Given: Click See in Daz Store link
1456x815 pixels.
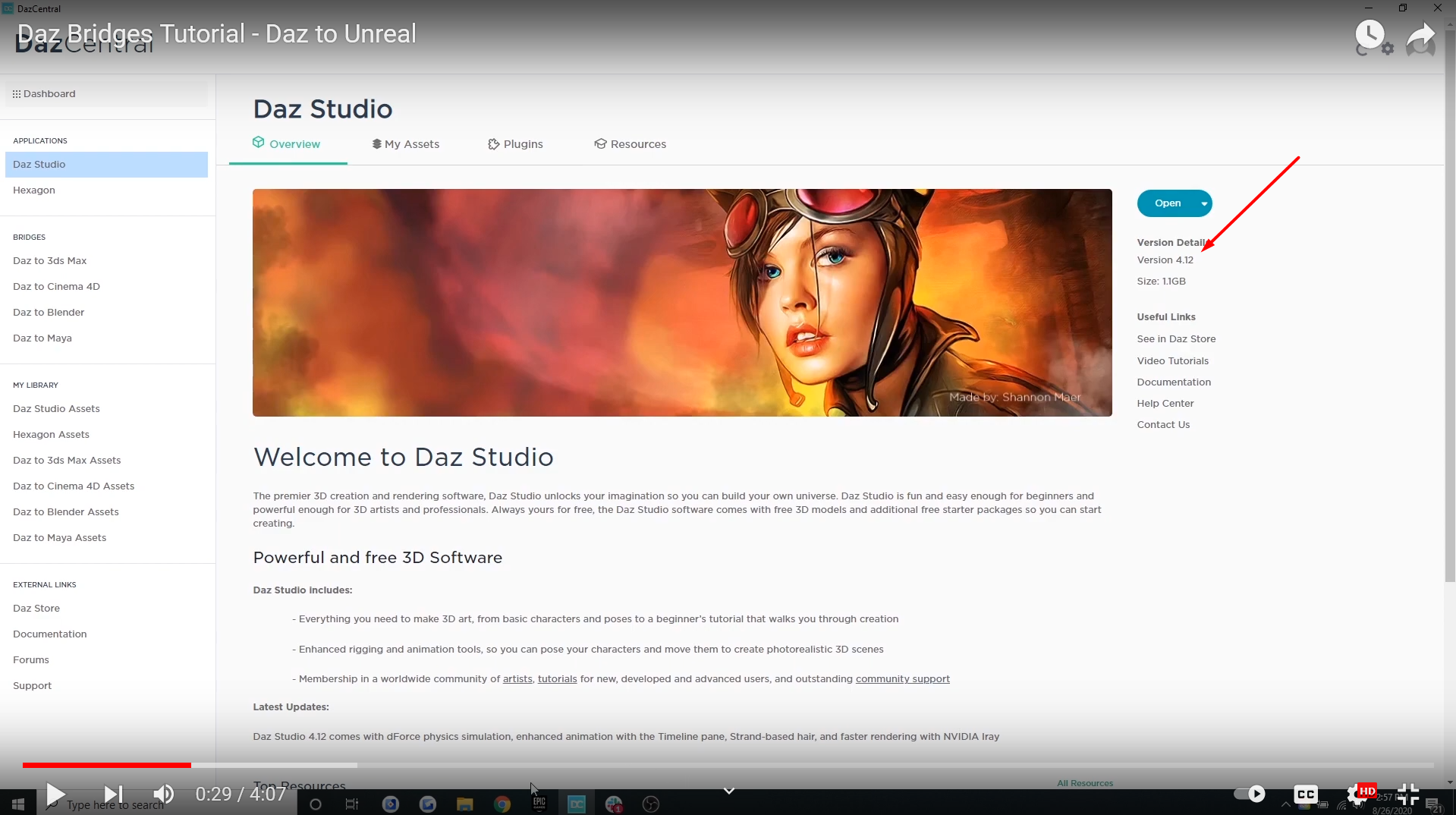Looking at the screenshot, I should tap(1176, 339).
